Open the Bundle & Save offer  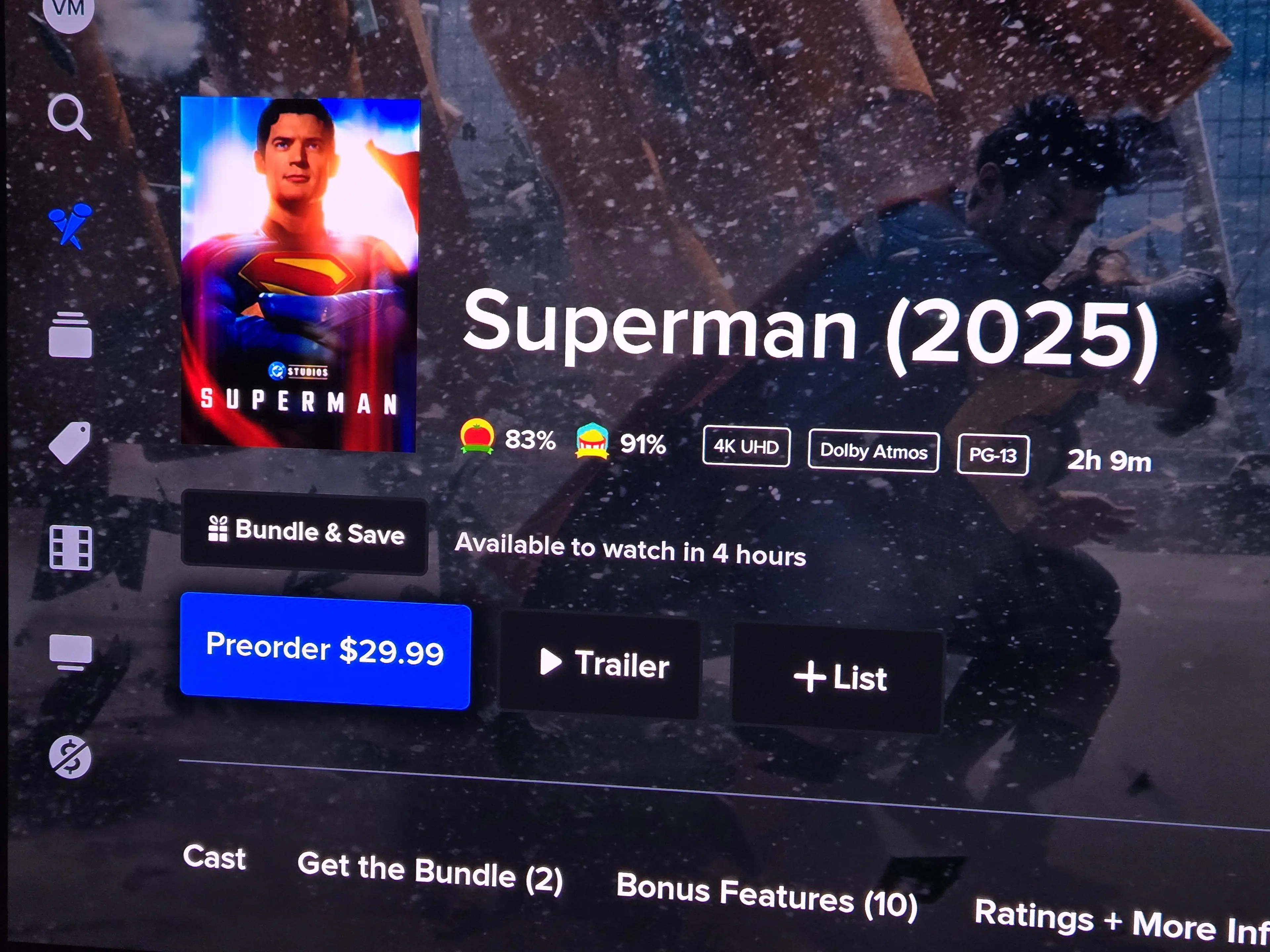click(305, 532)
